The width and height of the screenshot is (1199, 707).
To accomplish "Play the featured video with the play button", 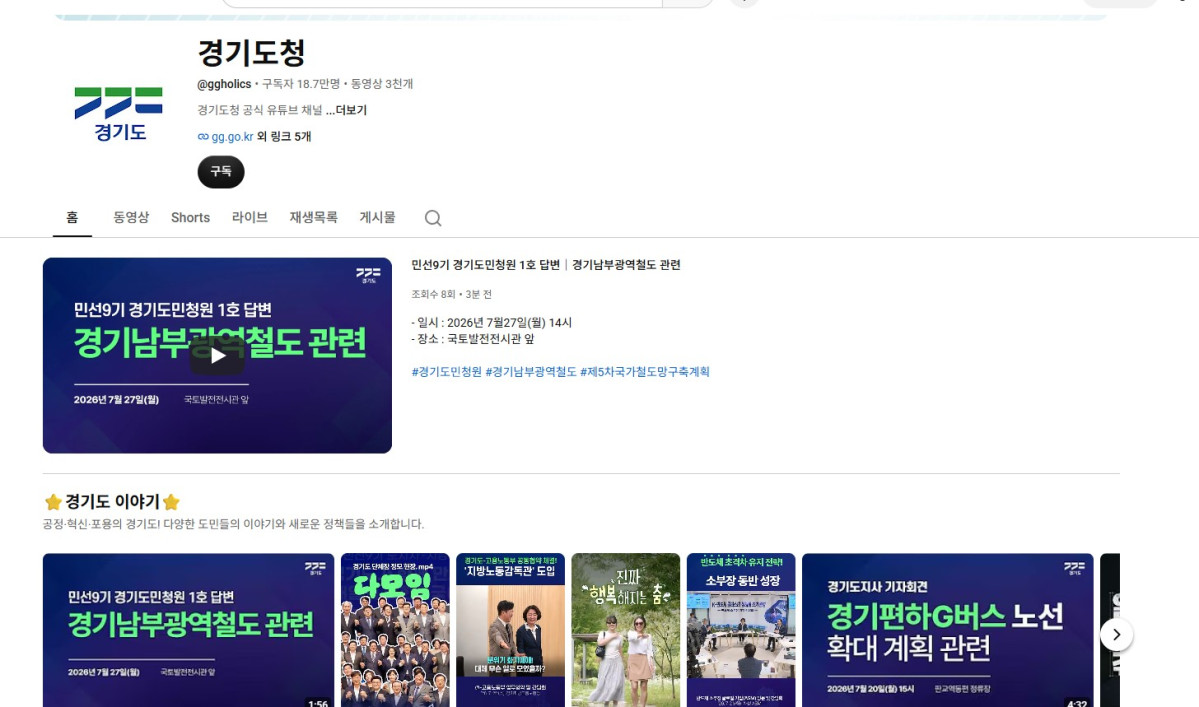I will point(217,355).
